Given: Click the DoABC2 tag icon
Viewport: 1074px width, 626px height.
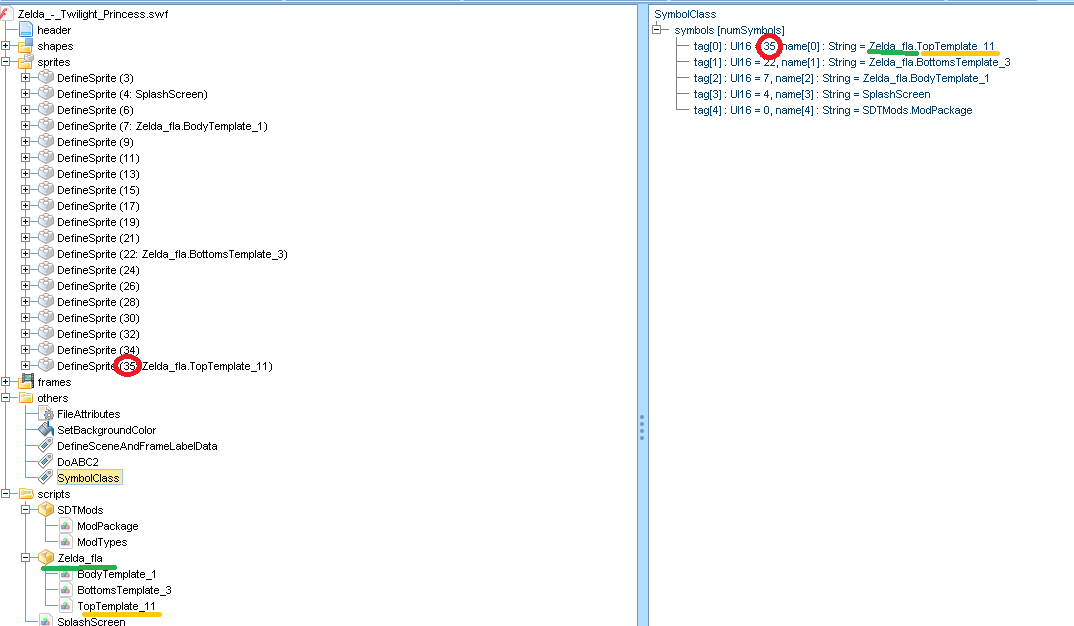Looking at the screenshot, I should click(x=45, y=462).
